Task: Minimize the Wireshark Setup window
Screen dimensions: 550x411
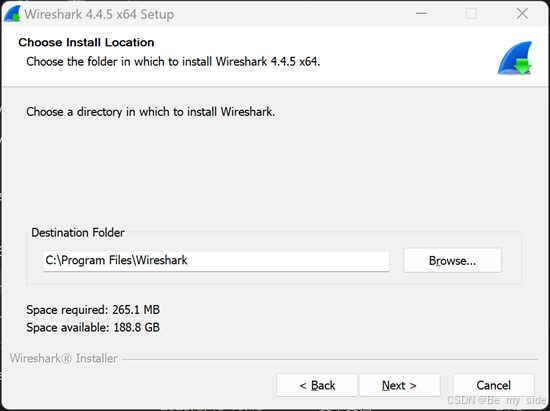Action: point(421,14)
